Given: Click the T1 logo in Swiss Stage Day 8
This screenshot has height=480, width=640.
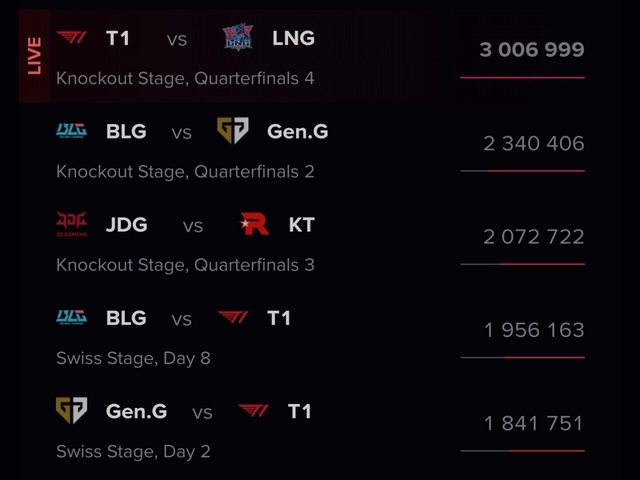Looking at the screenshot, I should [x=233, y=318].
